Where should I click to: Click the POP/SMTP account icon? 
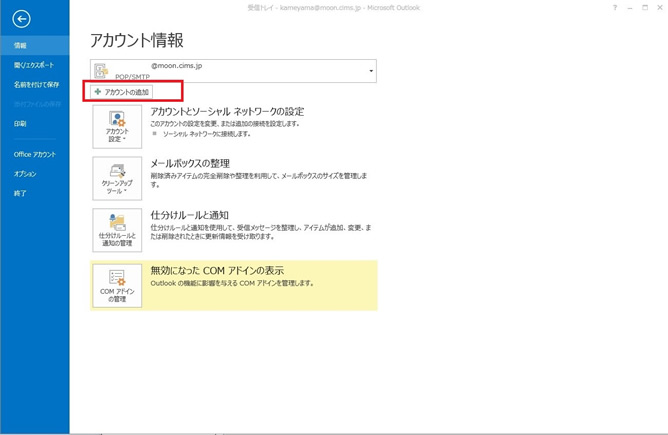(101, 71)
